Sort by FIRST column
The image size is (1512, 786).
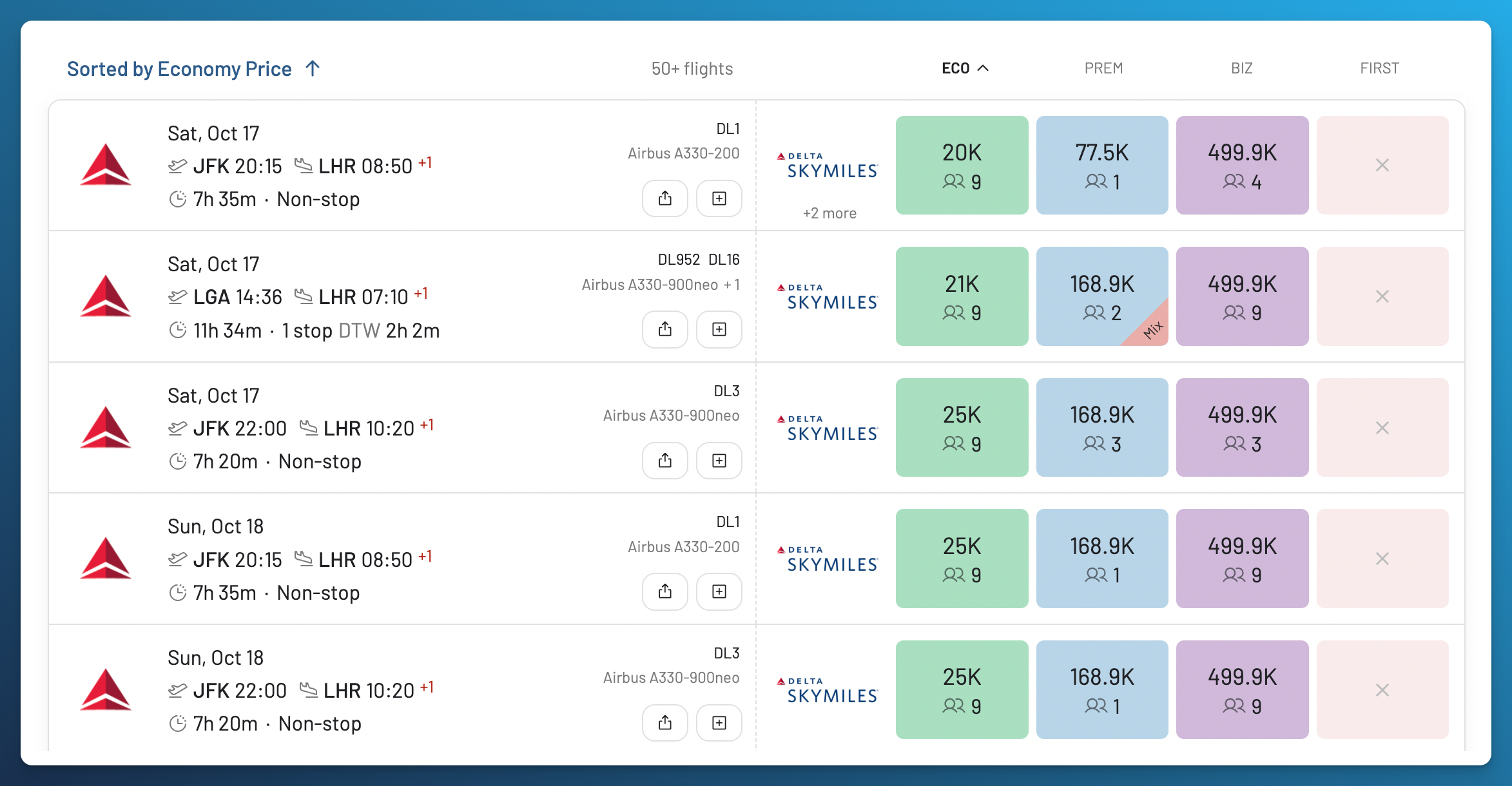coord(1379,68)
